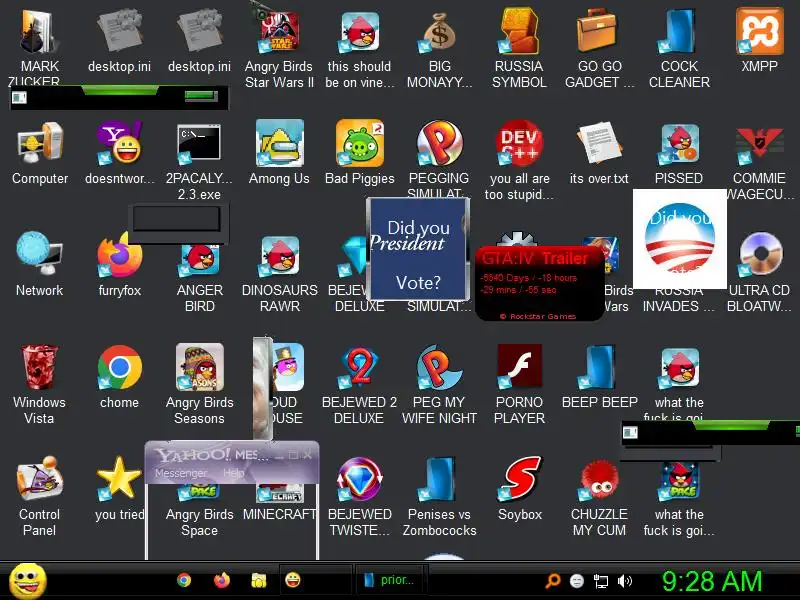Open the Flash player icon beside BEEP BEEP
This screenshot has width=800, height=600.
[x=519, y=366]
